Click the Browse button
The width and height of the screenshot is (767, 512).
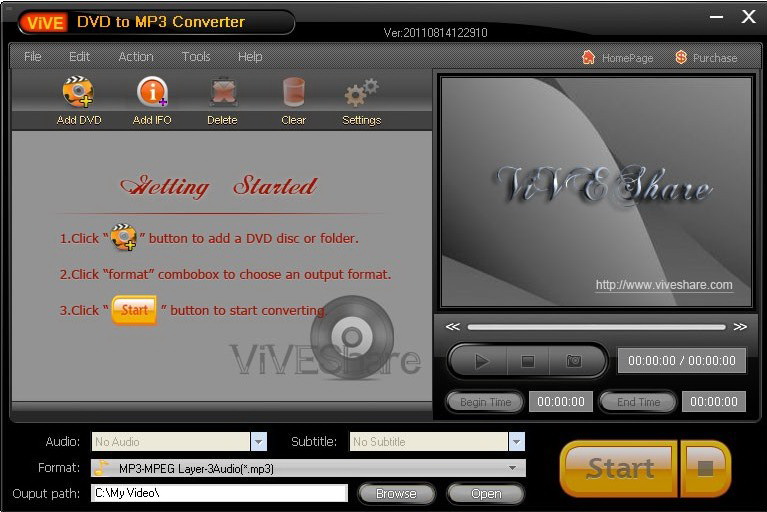point(396,494)
